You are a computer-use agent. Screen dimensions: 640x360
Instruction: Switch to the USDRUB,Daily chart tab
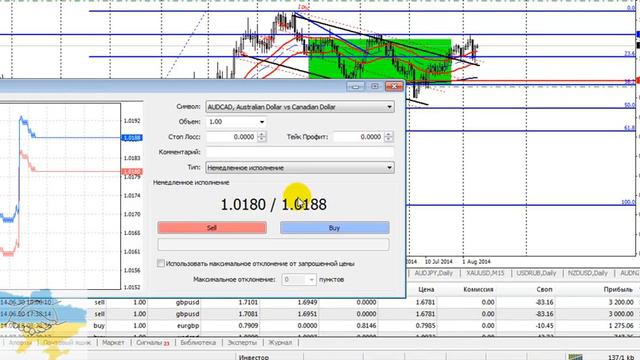point(536,273)
